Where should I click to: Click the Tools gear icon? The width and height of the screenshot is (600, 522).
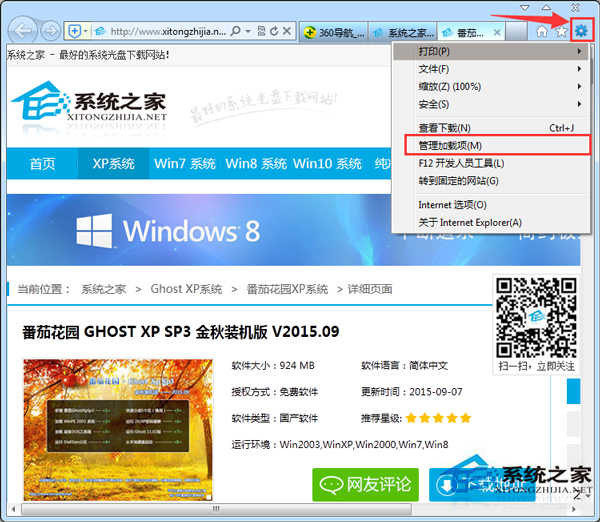[x=581, y=30]
